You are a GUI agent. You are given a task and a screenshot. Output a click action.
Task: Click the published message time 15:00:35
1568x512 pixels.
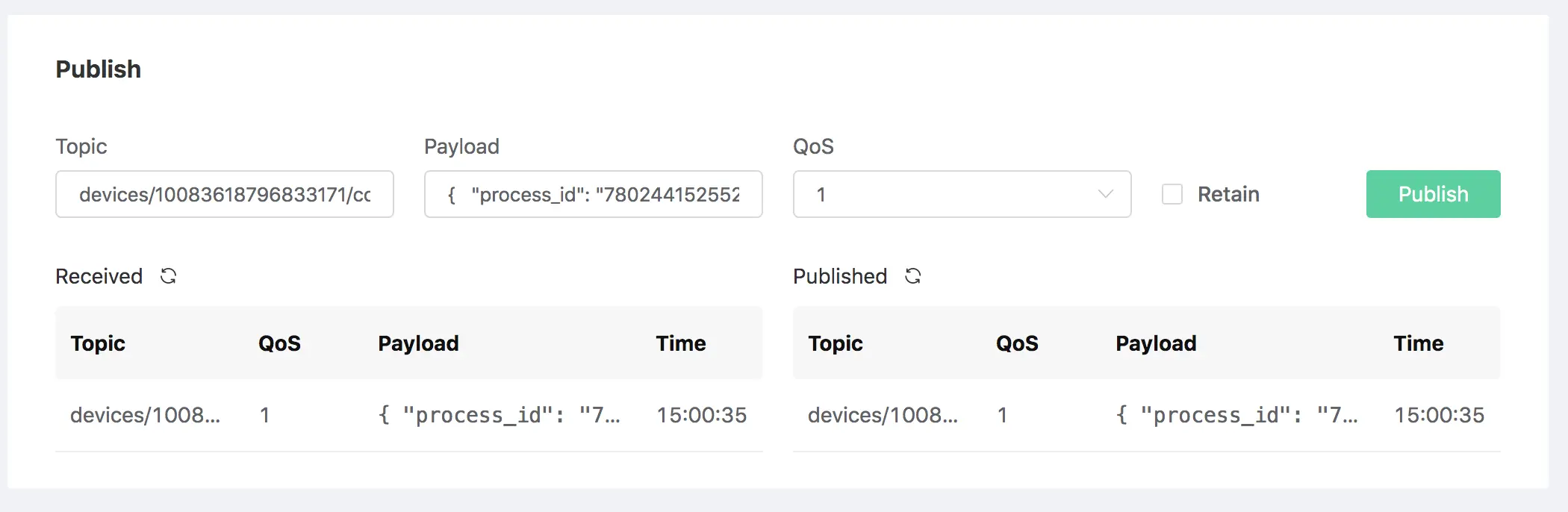[1440, 415]
